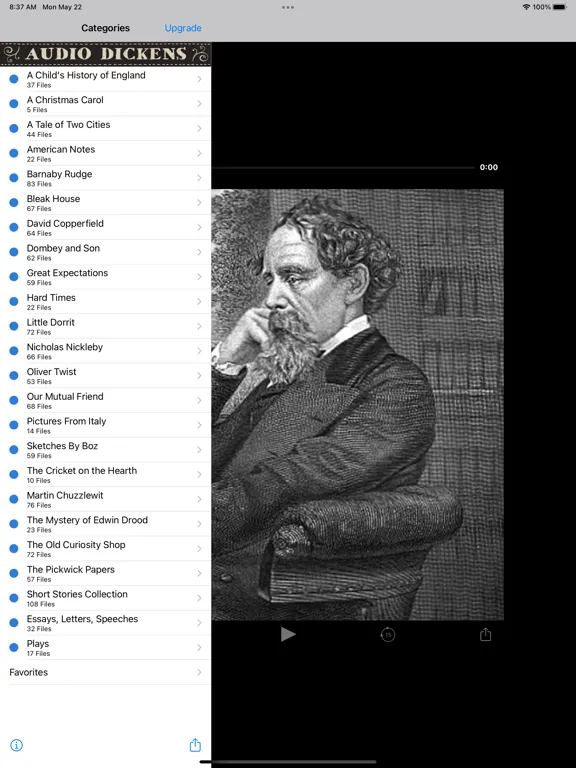The width and height of the screenshot is (576, 768).
Task: Select the Martin Chuzzlewit title
Action: [65, 495]
